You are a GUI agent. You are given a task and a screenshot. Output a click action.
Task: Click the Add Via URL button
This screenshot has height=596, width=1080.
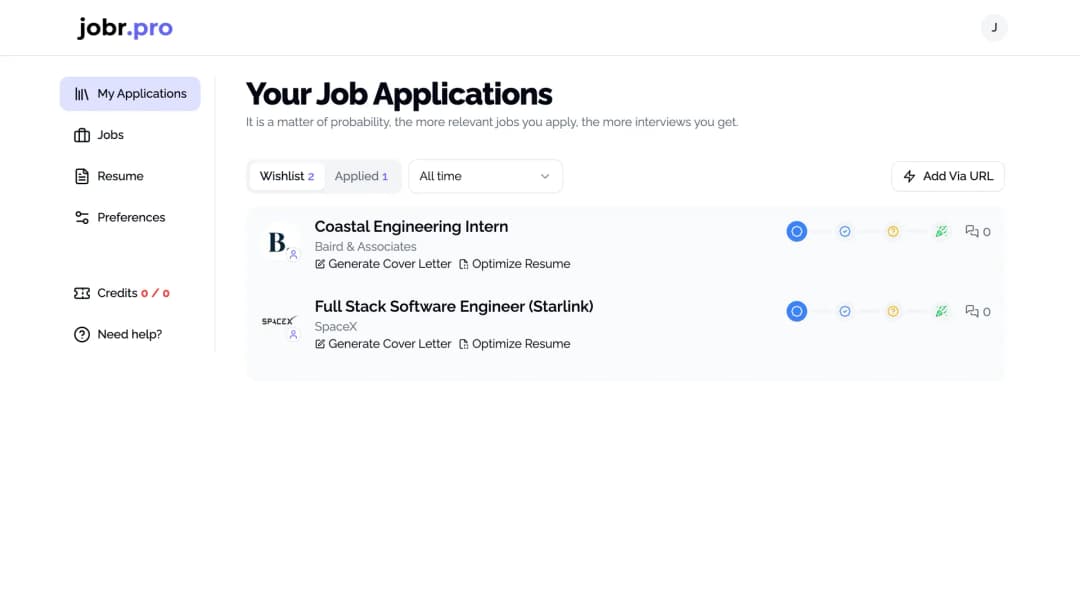(x=947, y=176)
